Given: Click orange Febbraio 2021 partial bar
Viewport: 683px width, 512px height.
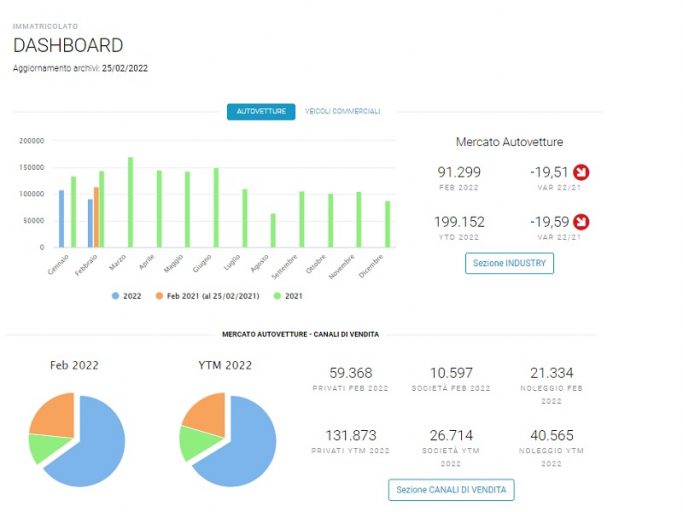Looking at the screenshot, I should coord(96,217).
